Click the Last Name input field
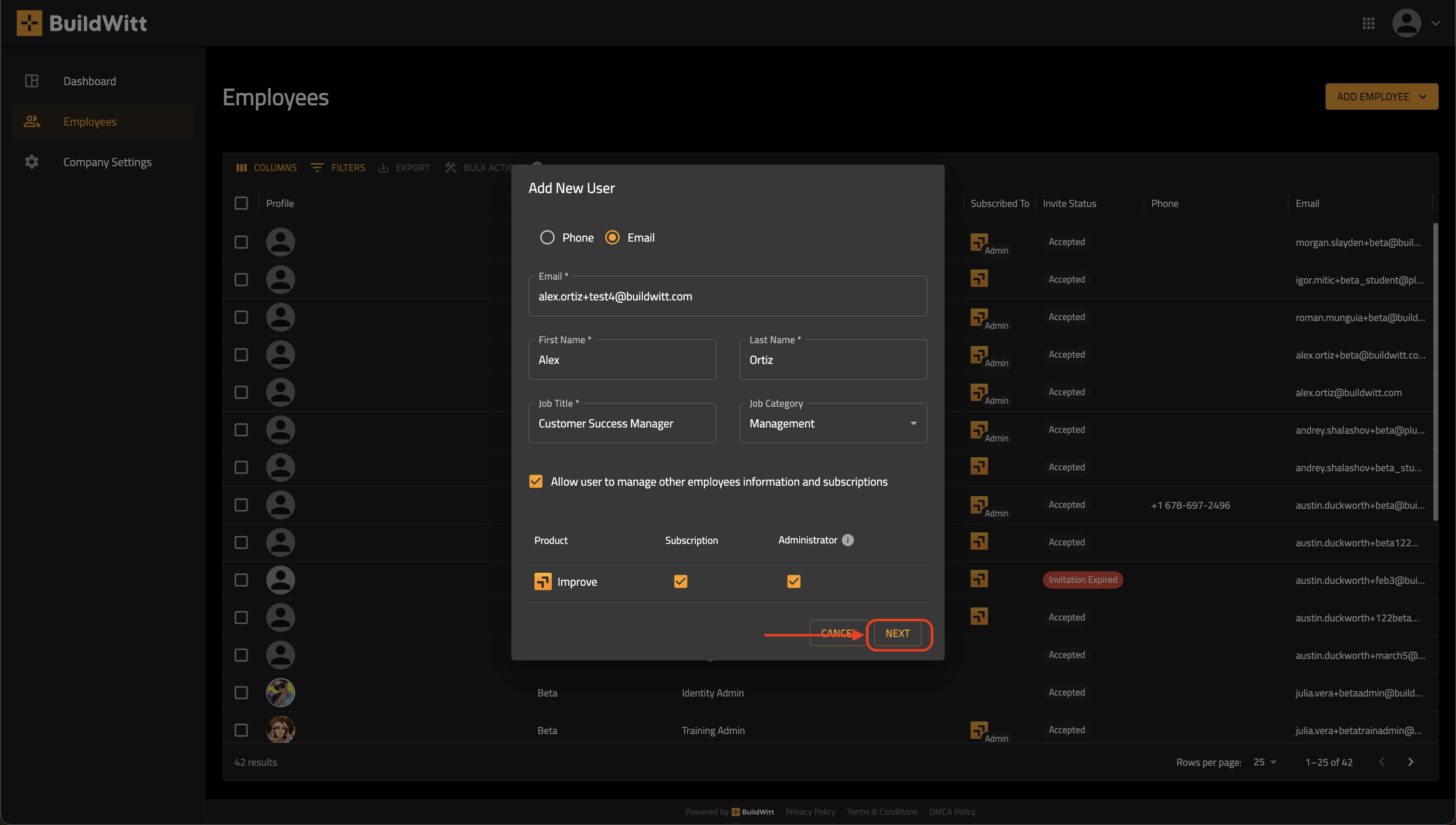This screenshot has width=1456, height=825. [833, 360]
